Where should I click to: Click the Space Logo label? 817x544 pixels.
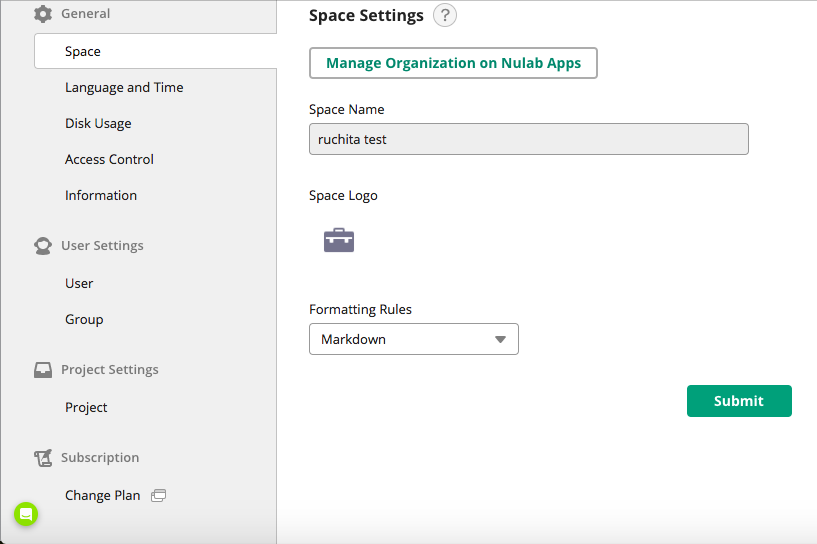click(343, 195)
